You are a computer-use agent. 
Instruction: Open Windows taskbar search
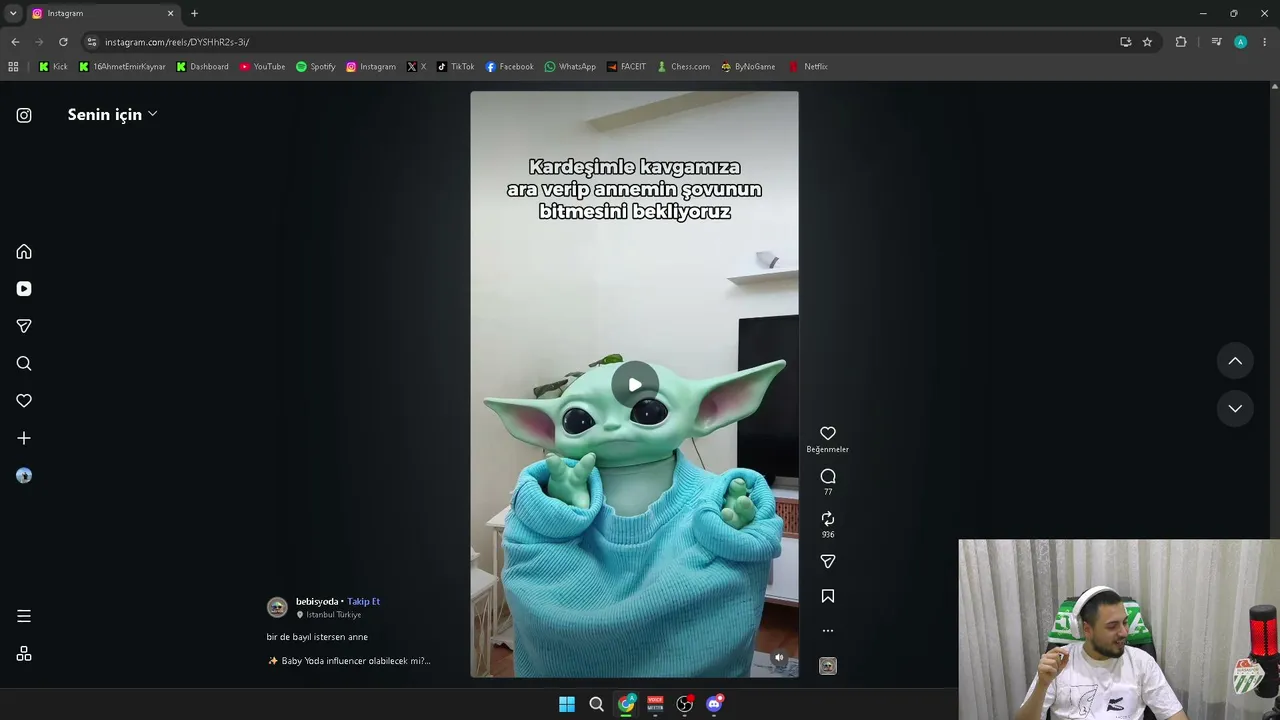[596, 704]
